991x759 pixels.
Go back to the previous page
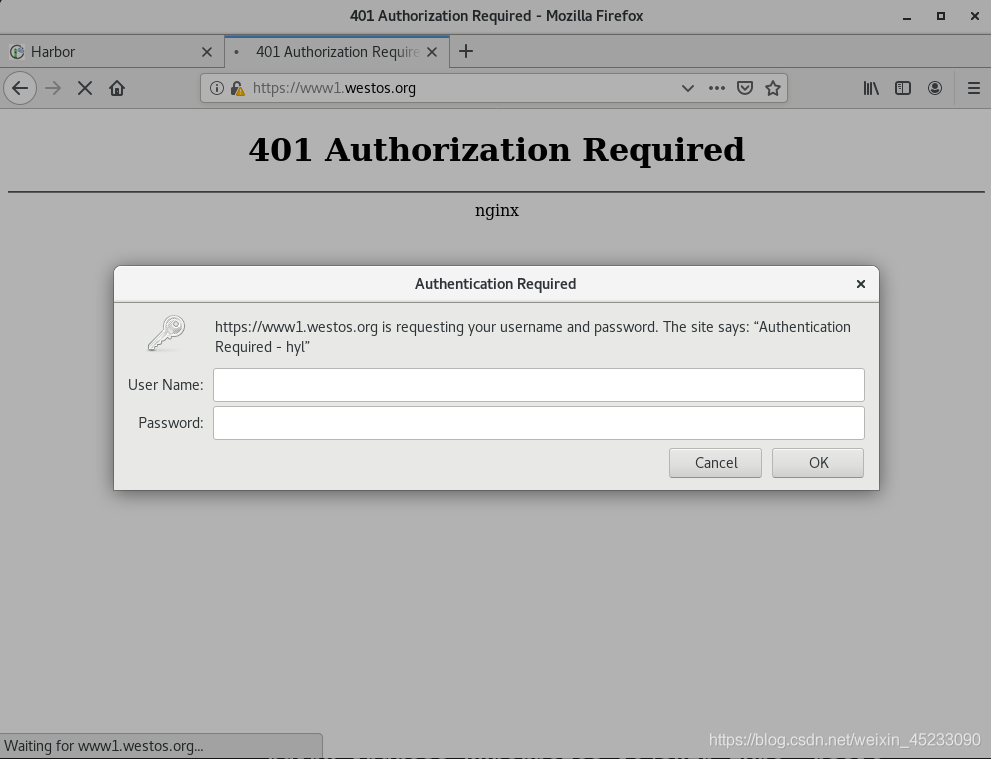coord(20,88)
